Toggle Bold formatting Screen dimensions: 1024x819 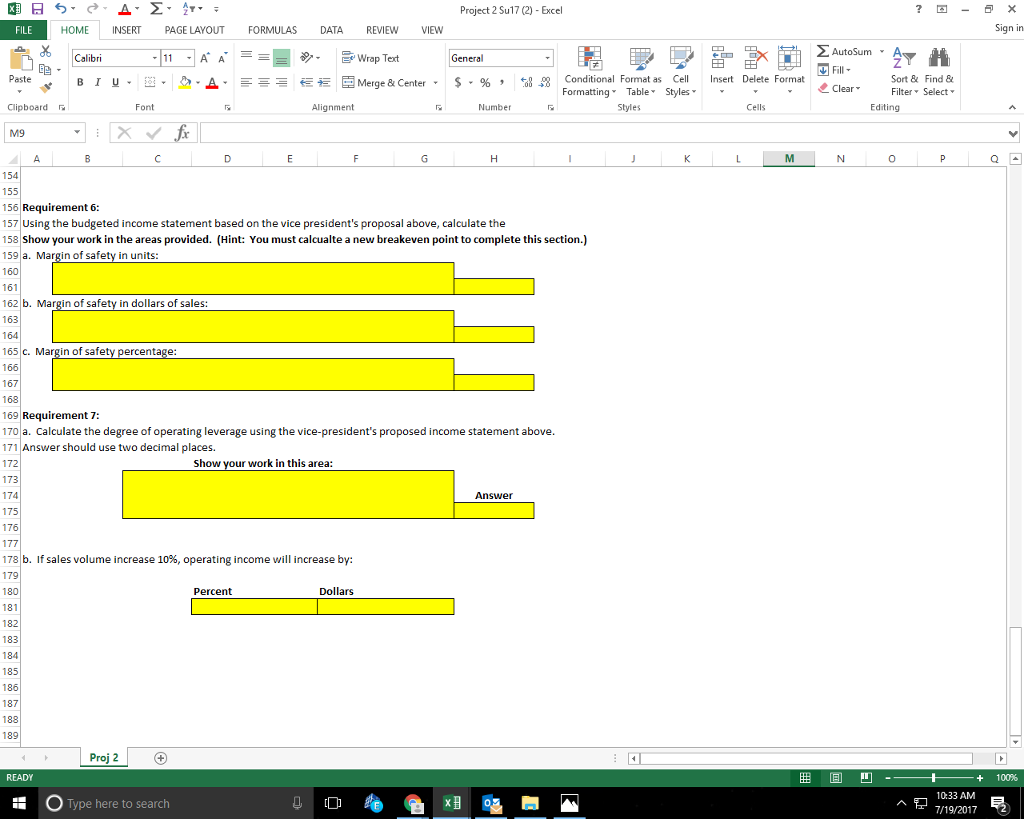(80, 82)
